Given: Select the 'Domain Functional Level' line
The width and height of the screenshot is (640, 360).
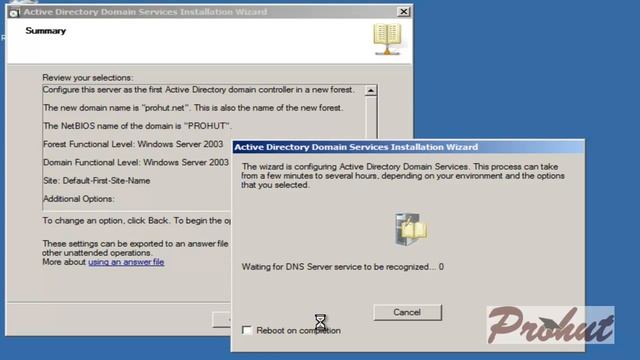Looking at the screenshot, I should coord(136,162).
